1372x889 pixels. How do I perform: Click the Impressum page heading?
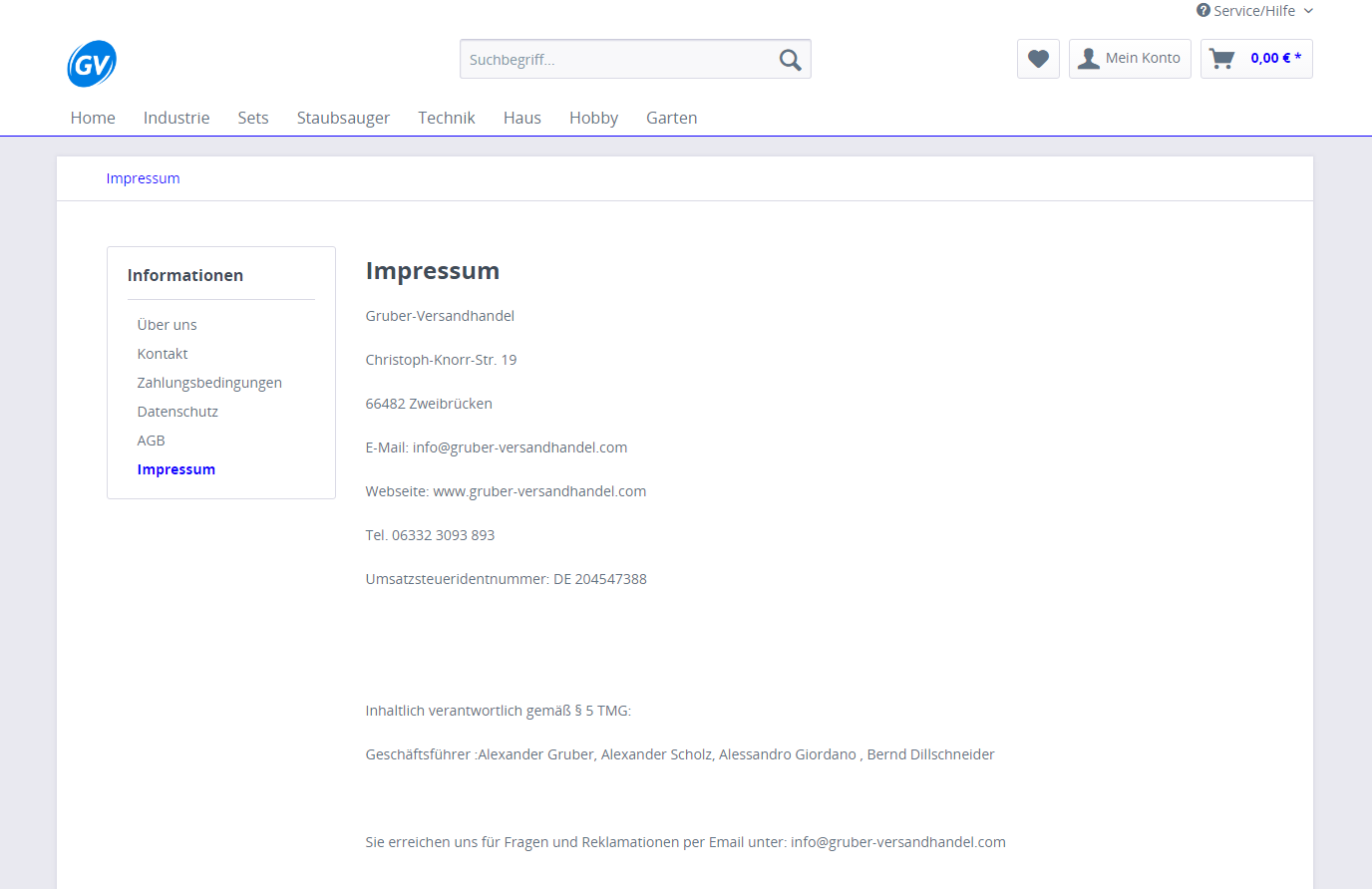click(x=433, y=271)
